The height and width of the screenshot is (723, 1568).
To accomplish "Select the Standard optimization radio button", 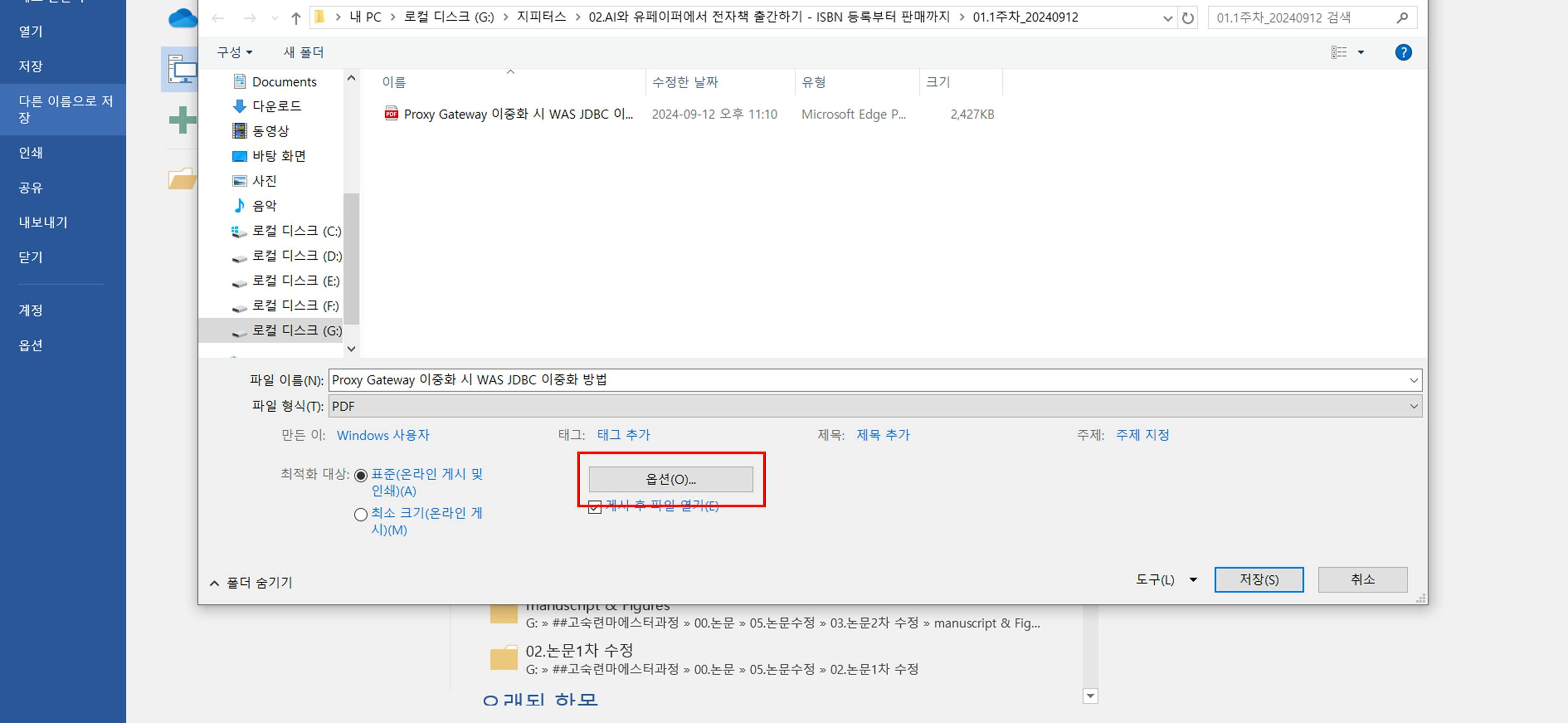I will point(360,475).
